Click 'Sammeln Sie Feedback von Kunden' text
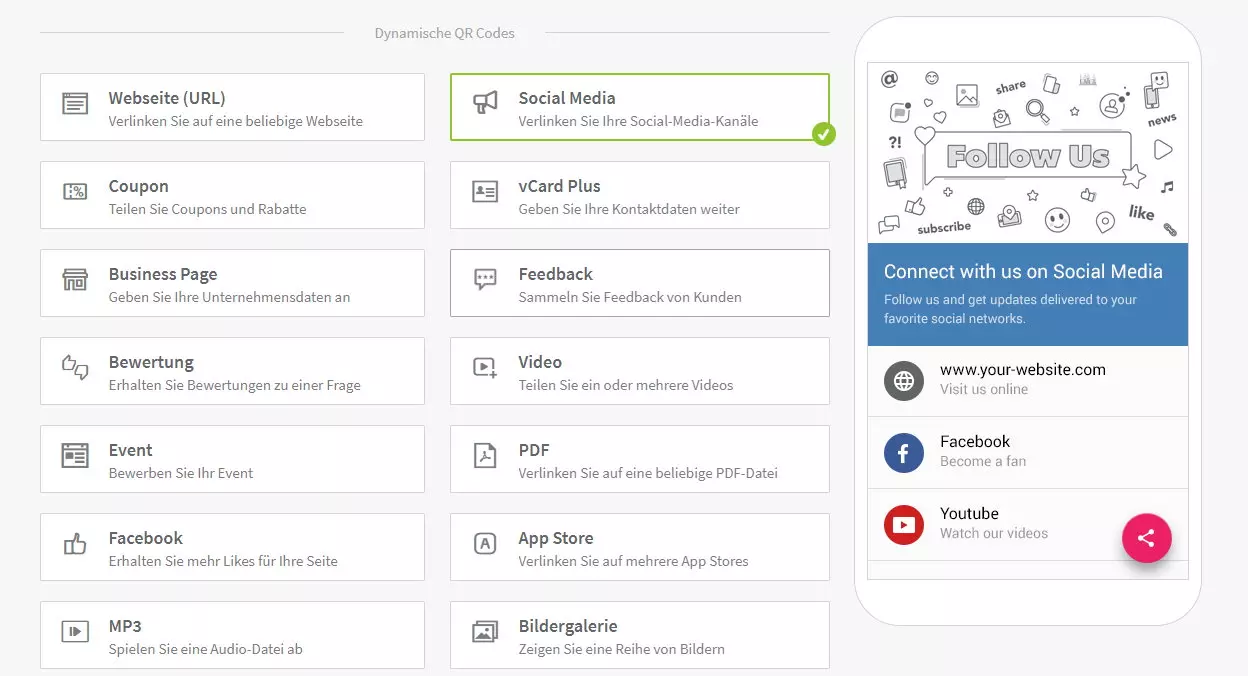Screen dimensions: 1248x676 630,297
